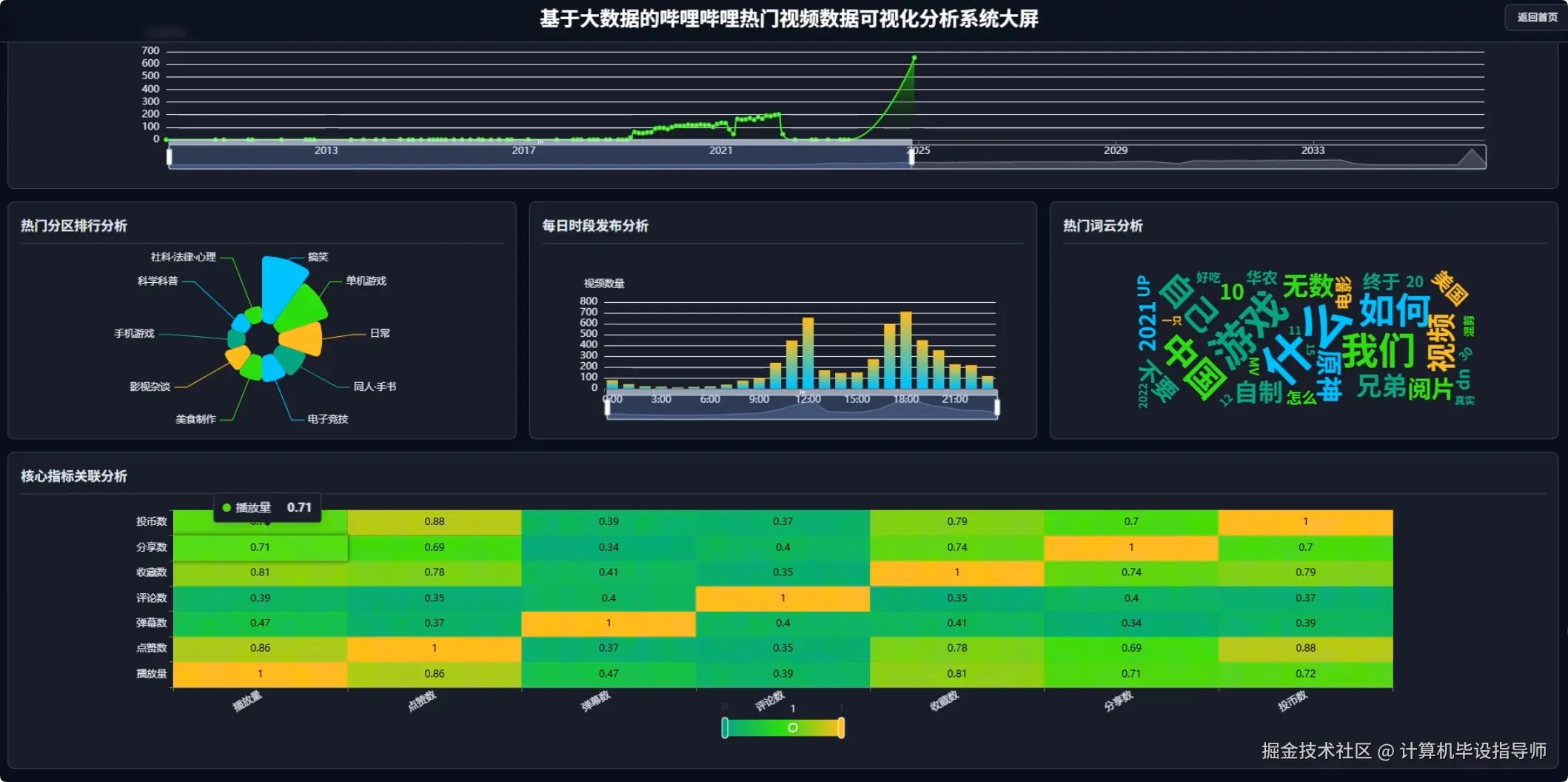Click the circular indicator on the heatmap color scale
Viewport: 1568px width, 782px height.
[793, 728]
